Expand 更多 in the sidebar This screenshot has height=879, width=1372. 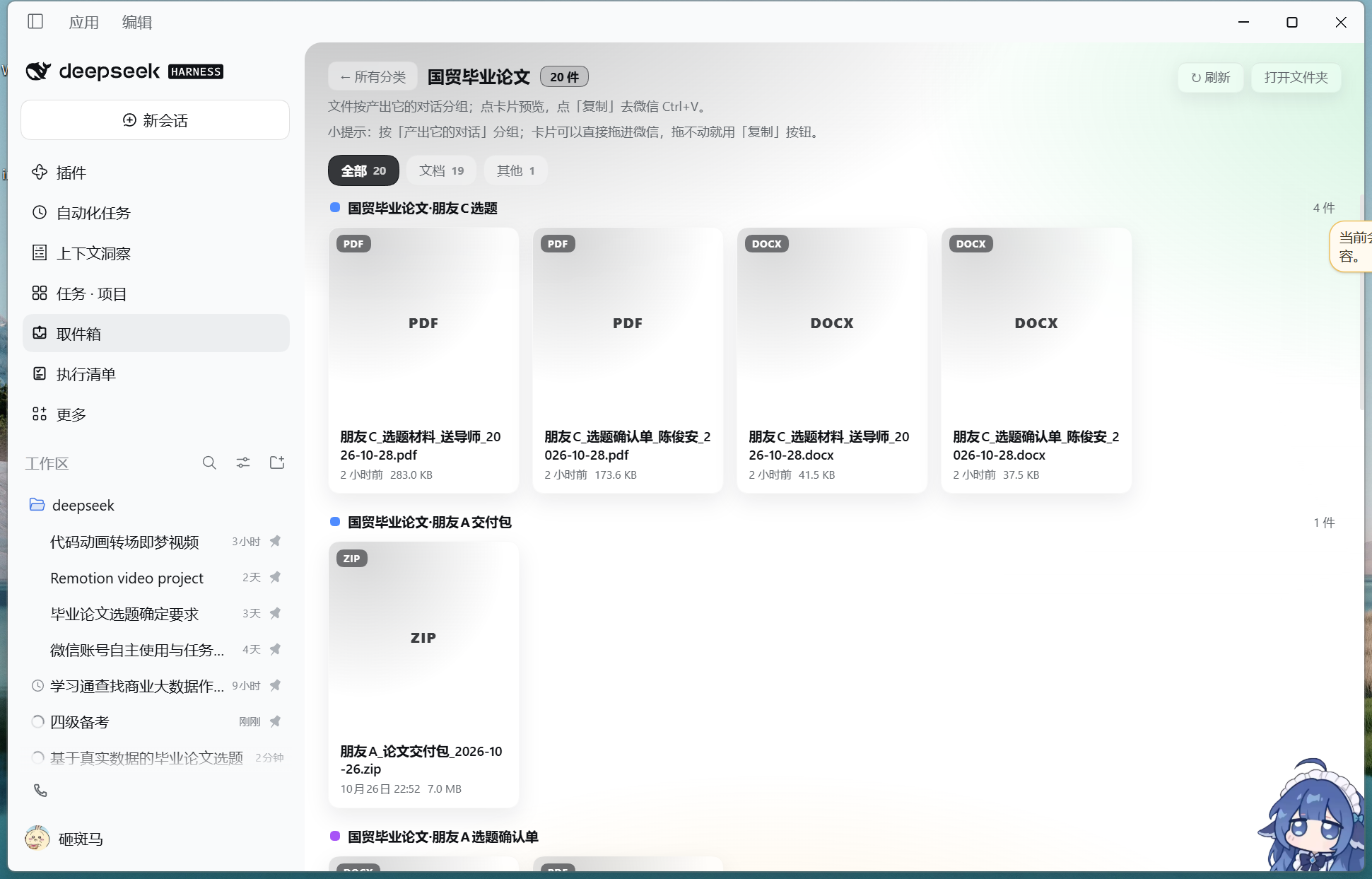click(156, 414)
